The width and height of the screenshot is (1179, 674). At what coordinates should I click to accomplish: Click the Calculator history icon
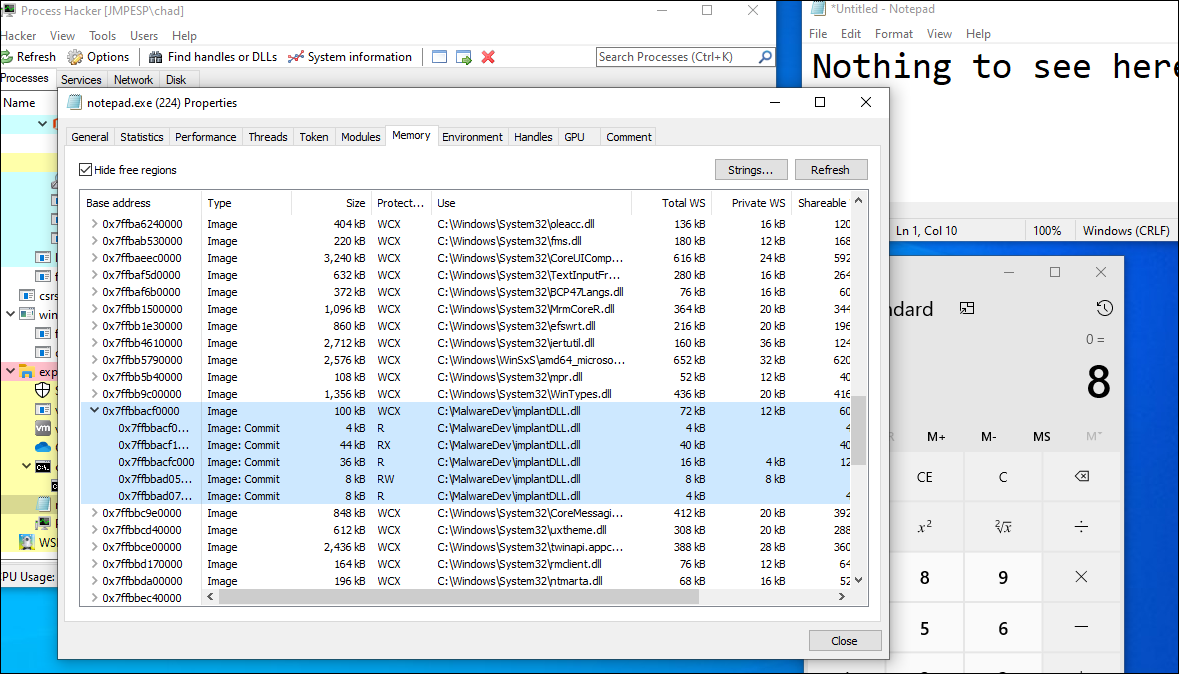[1105, 308]
